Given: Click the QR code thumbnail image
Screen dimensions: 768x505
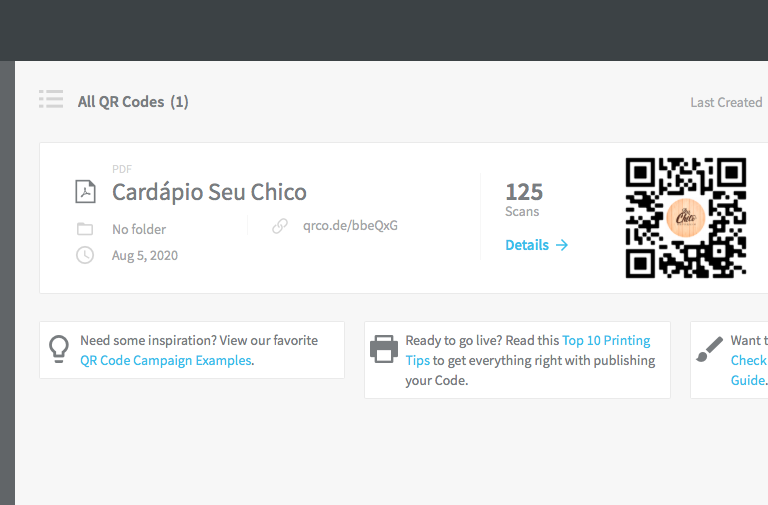Looking at the screenshot, I should click(x=686, y=218).
